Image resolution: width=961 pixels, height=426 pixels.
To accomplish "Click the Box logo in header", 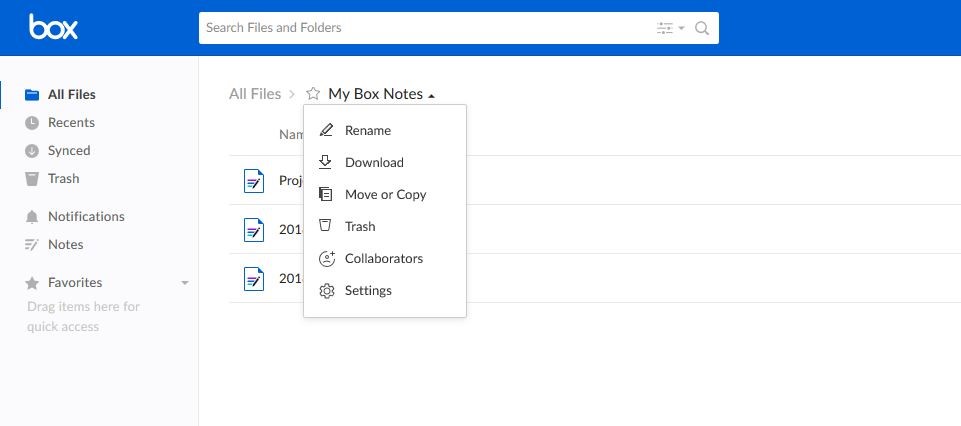I will click(x=53, y=27).
